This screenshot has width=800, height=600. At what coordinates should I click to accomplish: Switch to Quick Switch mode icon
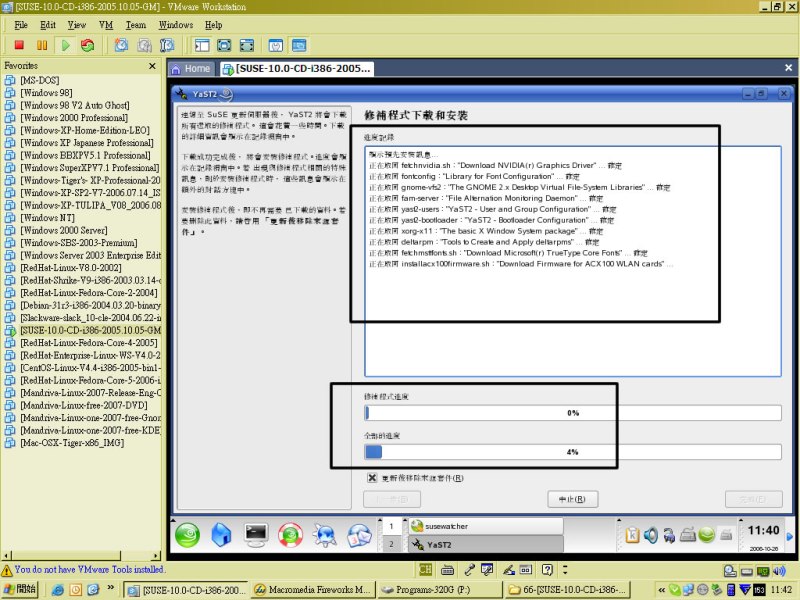click(x=247, y=45)
